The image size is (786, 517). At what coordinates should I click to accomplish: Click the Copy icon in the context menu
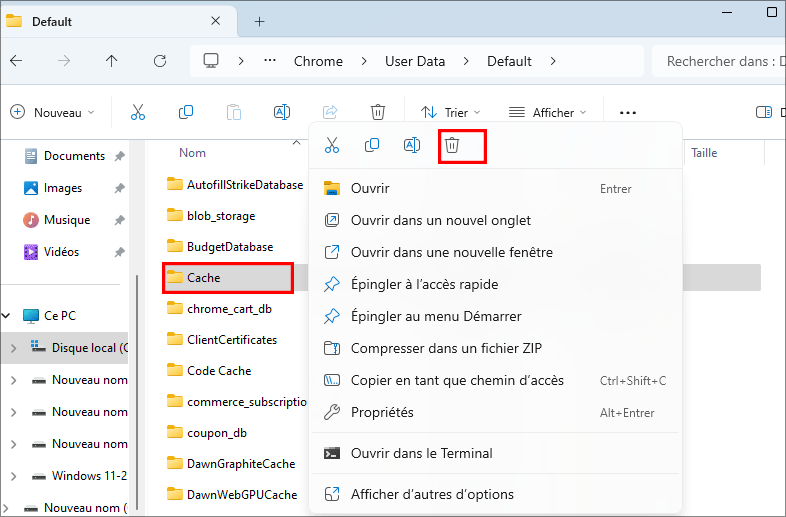point(371,145)
